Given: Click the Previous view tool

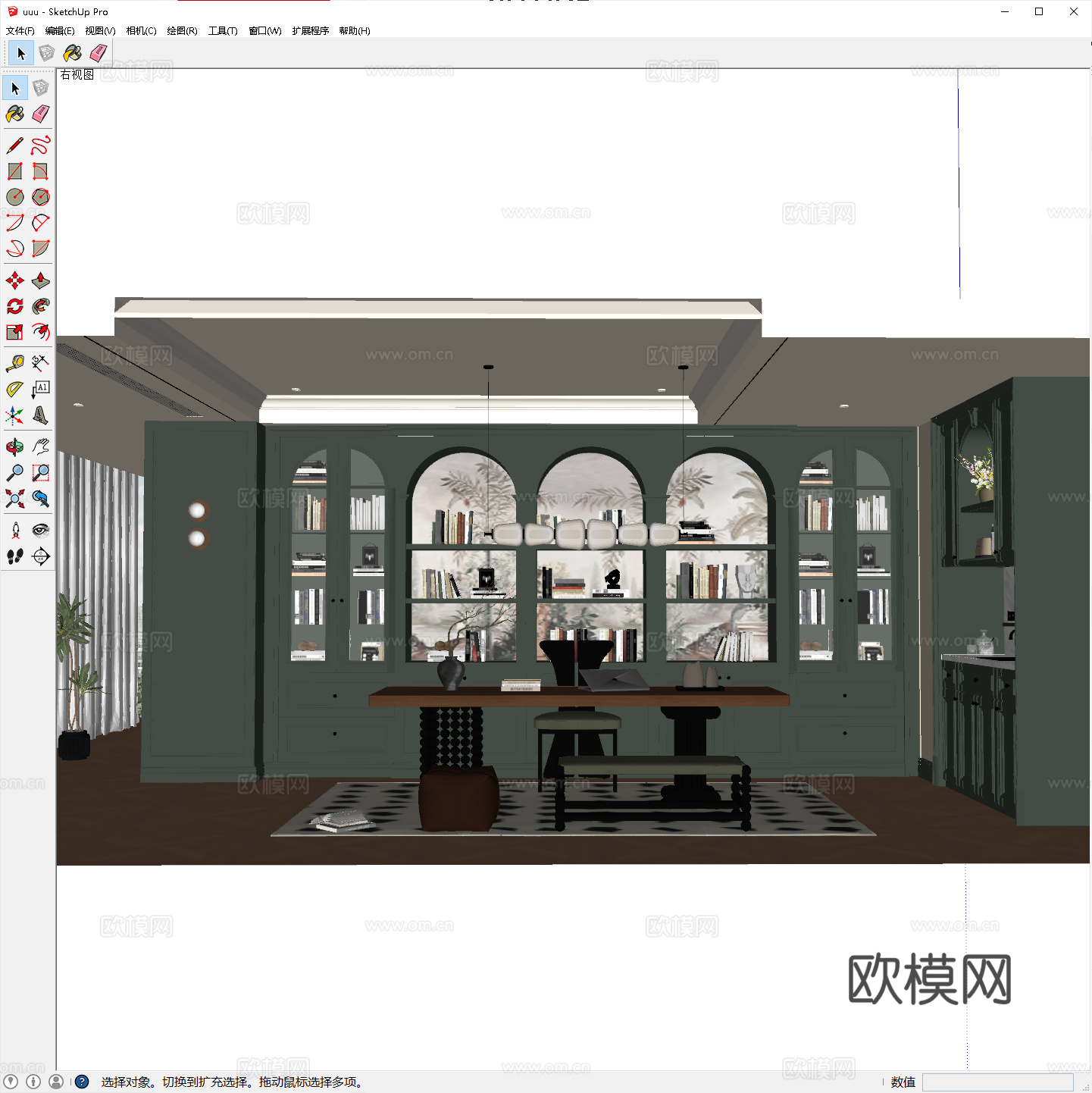Looking at the screenshot, I should [41, 499].
